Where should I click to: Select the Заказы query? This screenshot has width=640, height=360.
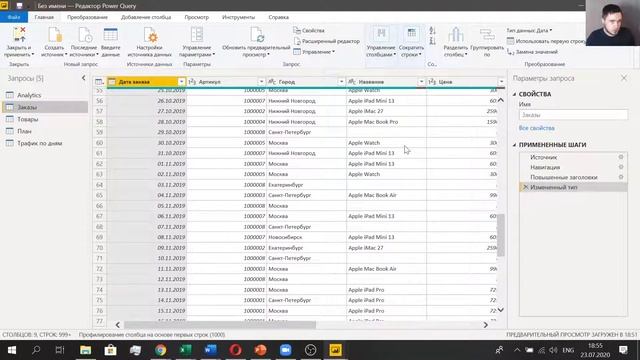(45, 107)
